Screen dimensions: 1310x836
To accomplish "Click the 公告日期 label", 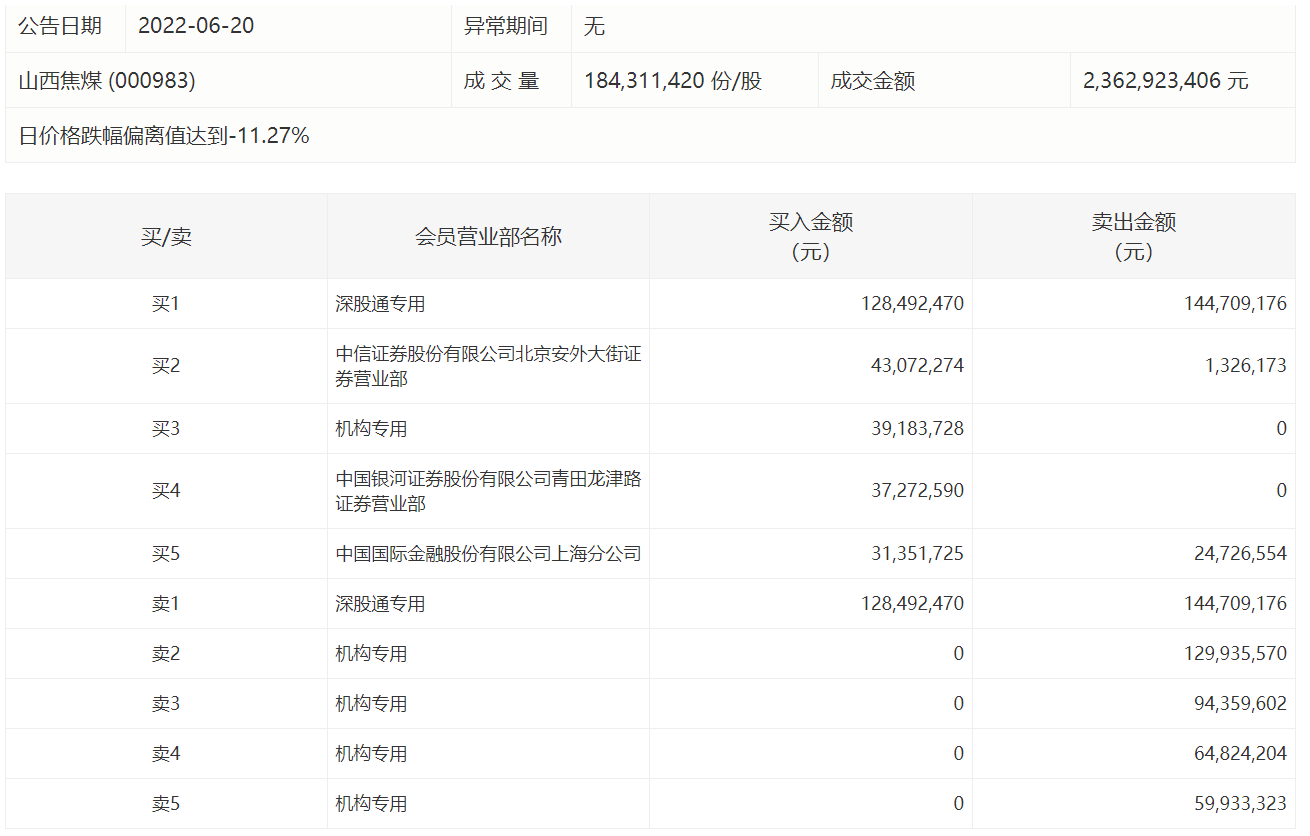I will [60, 26].
